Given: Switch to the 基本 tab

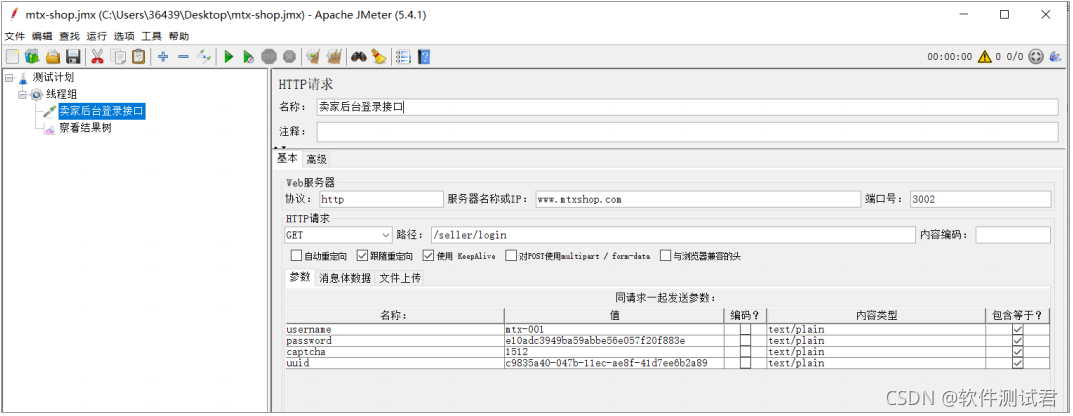Looking at the screenshot, I should tap(287, 158).
